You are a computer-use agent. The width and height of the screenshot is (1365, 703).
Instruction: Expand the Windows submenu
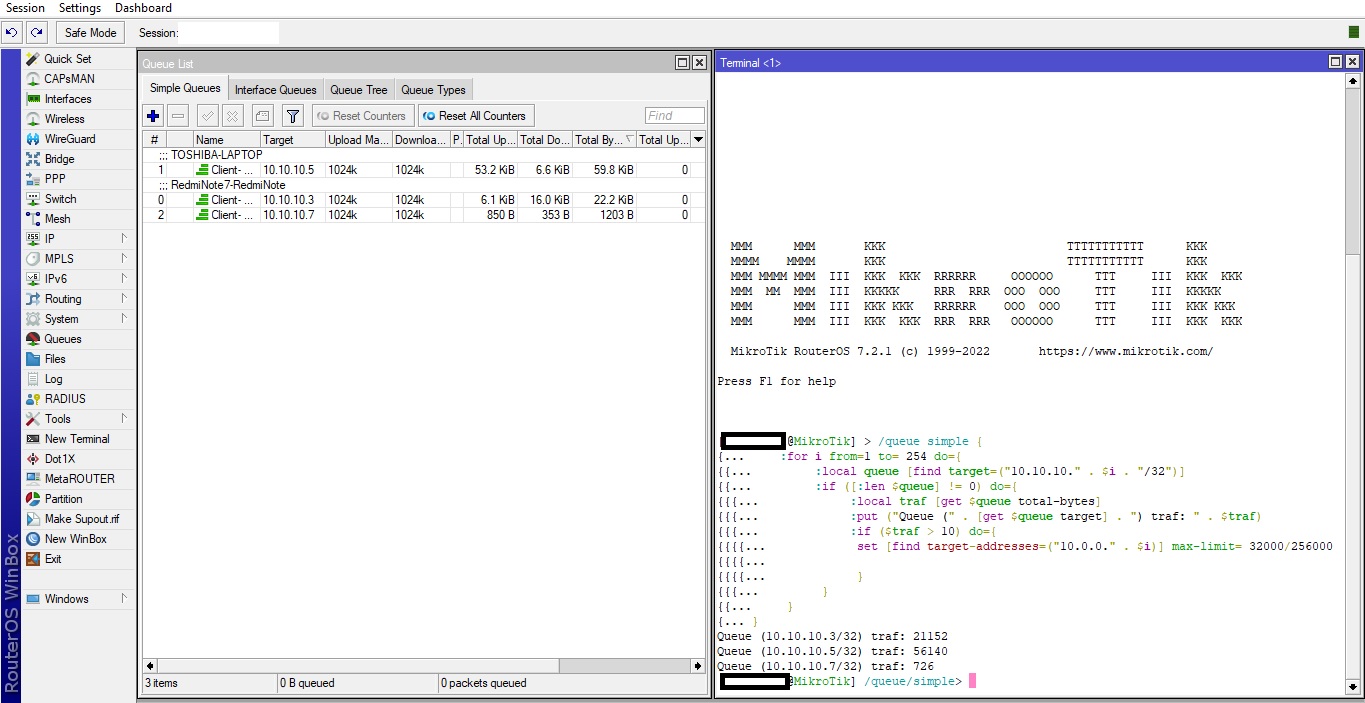[79, 599]
